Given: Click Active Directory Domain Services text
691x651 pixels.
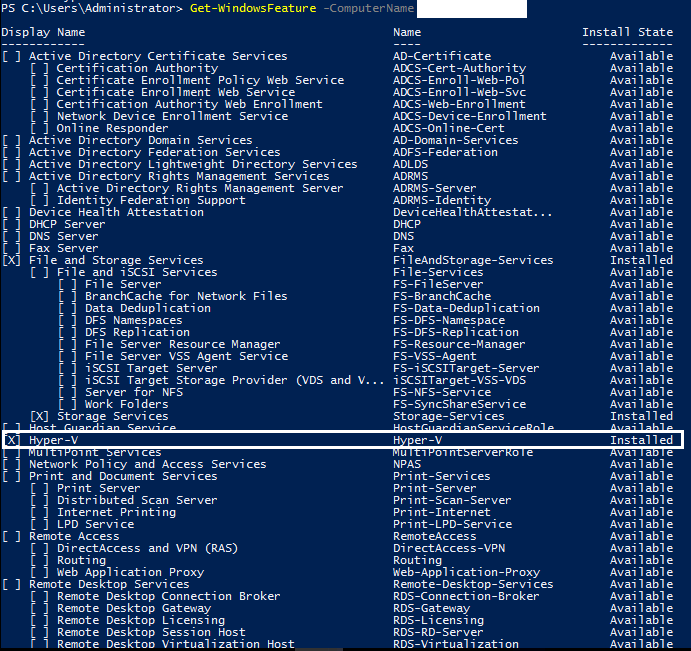Looking at the screenshot, I should pyautogui.click(x=141, y=140).
